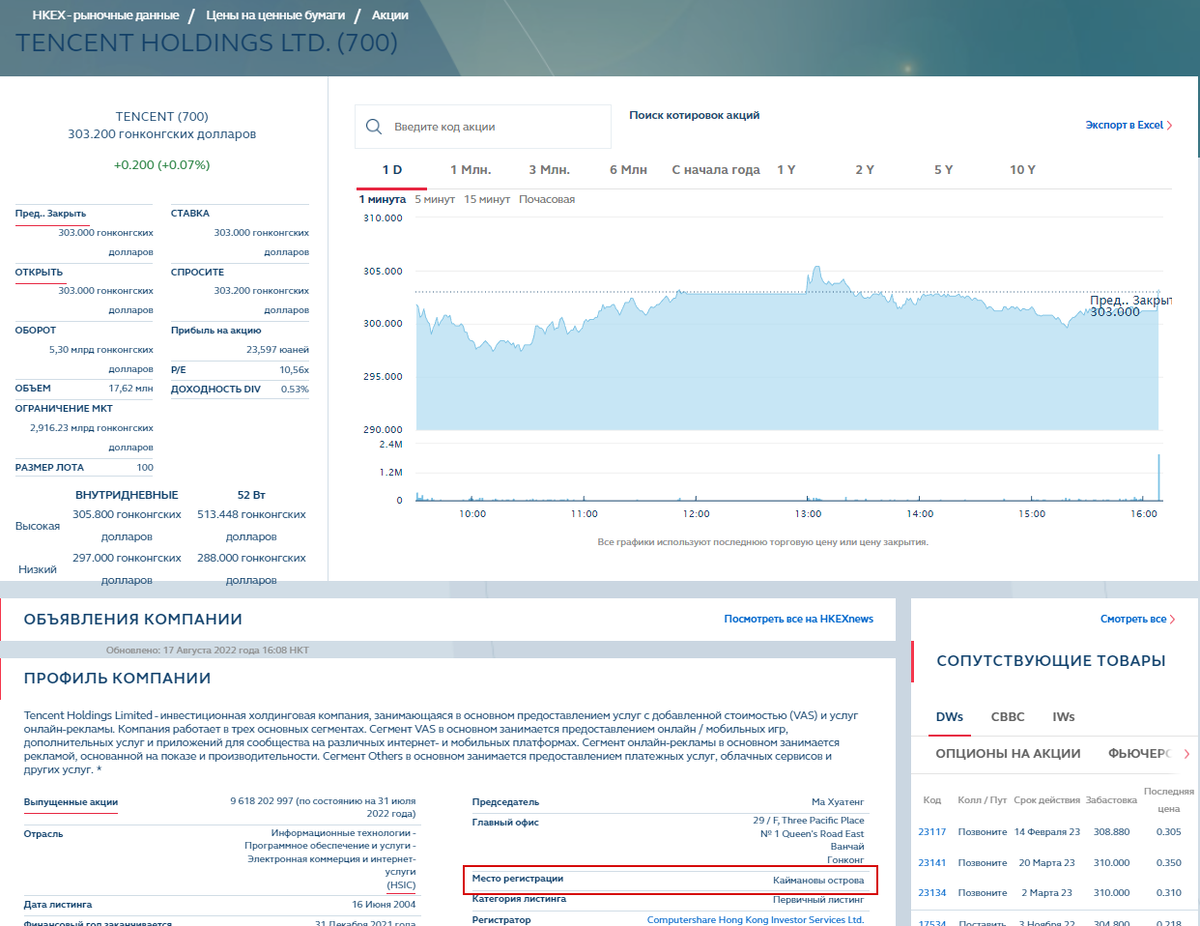Click the (HSIC) industry classification text

click(401, 884)
